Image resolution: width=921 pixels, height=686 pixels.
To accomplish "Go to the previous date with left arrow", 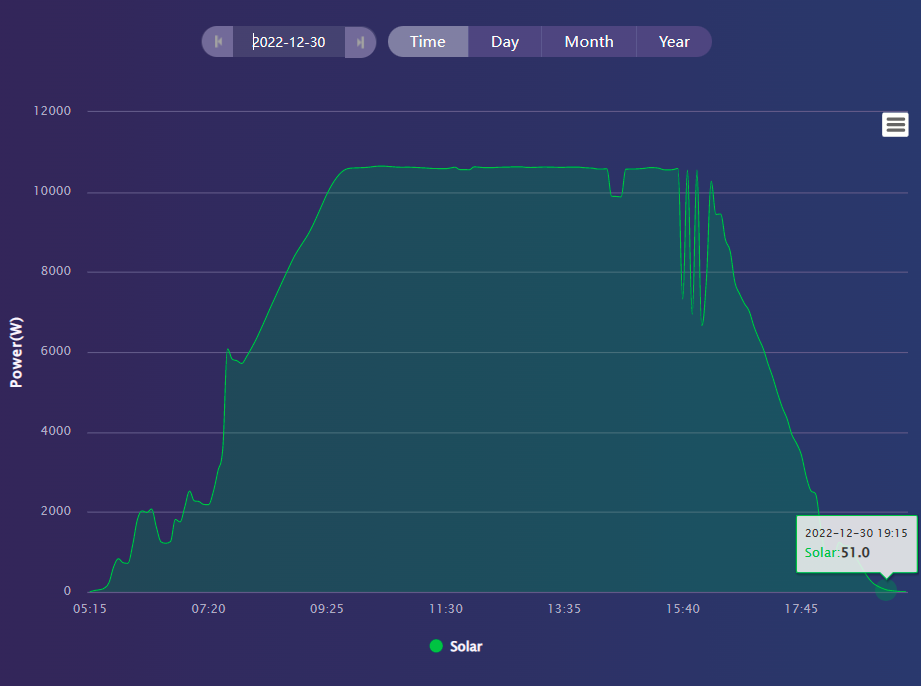I will [x=218, y=42].
